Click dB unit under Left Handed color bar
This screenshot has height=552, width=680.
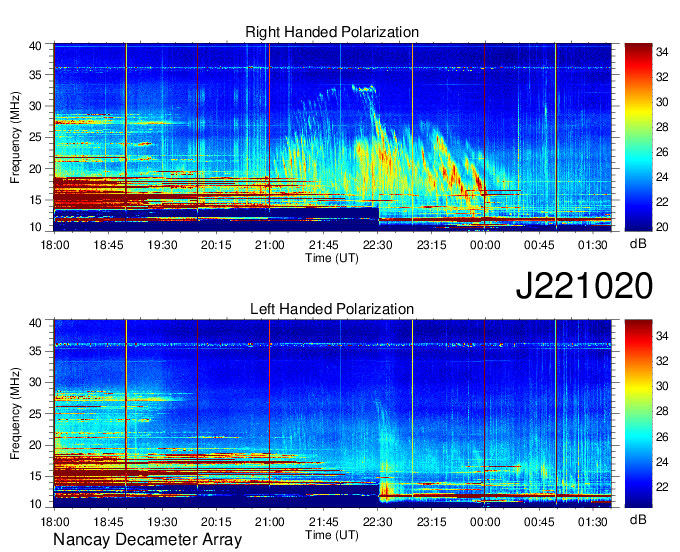point(638,520)
